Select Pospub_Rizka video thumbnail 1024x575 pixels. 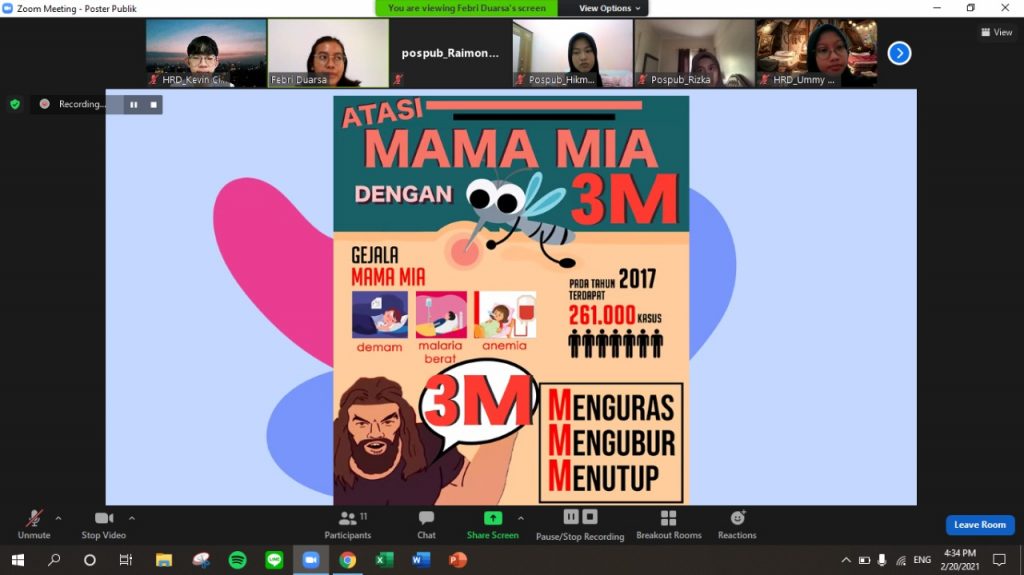(x=695, y=53)
